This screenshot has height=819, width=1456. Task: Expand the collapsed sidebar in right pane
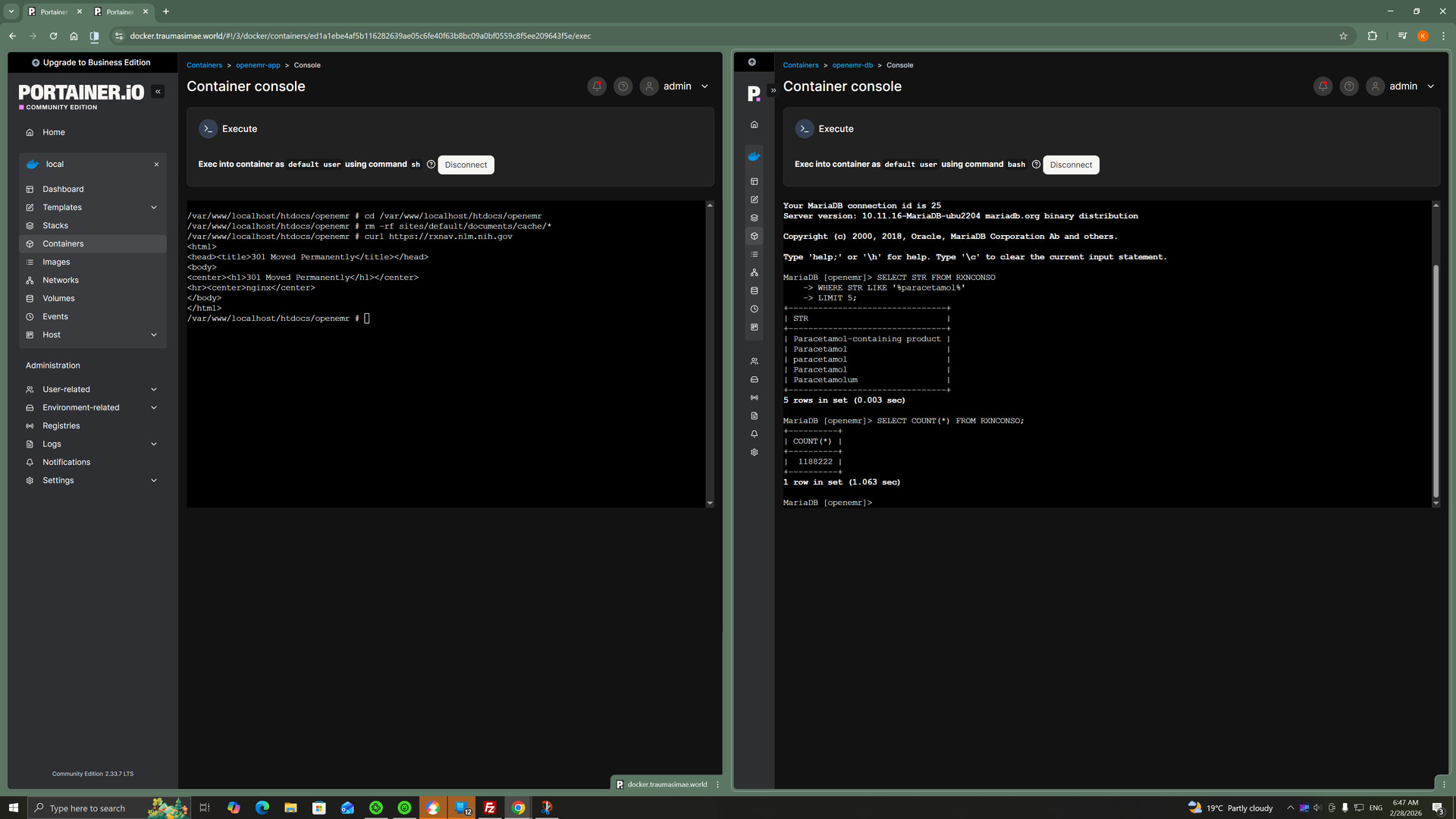click(x=773, y=90)
